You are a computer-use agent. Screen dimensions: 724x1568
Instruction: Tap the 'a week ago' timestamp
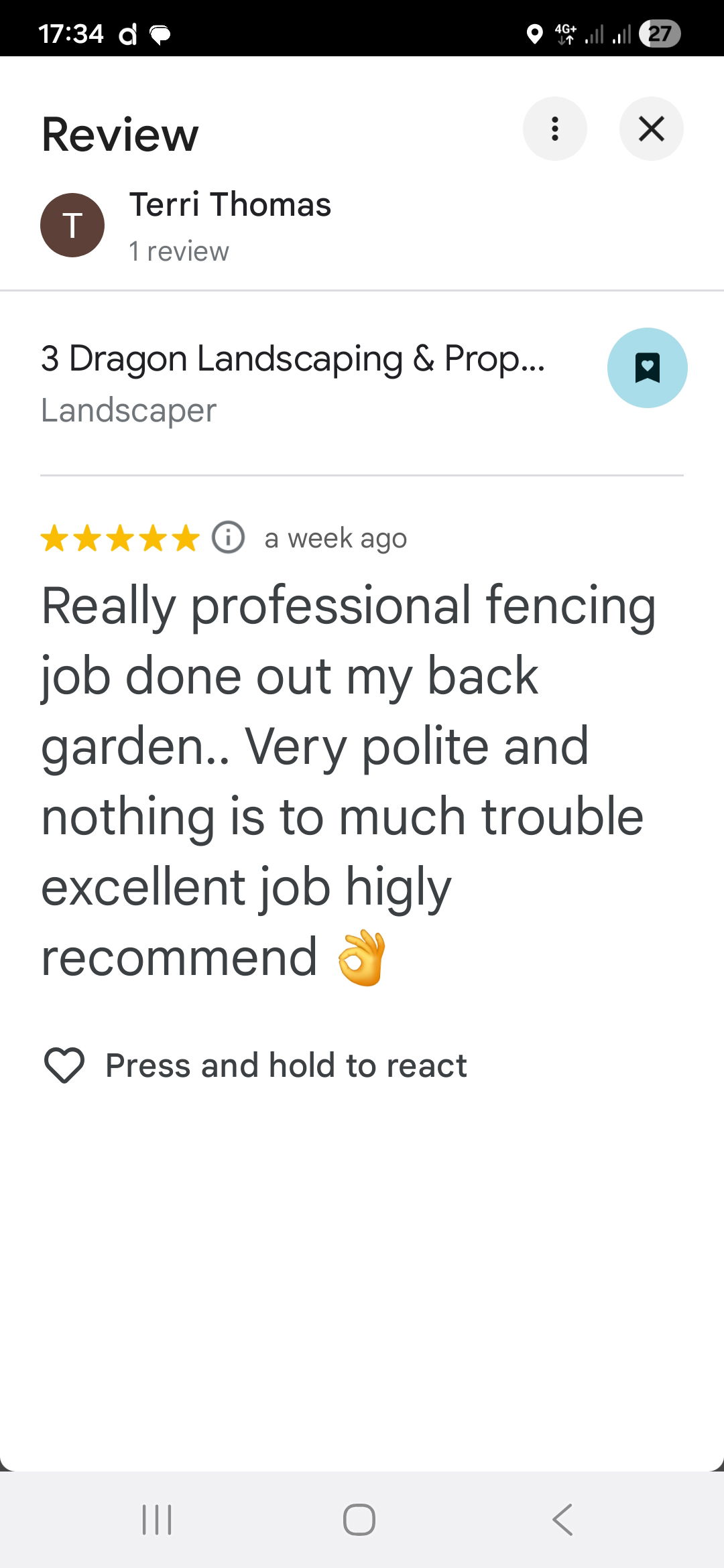335,538
